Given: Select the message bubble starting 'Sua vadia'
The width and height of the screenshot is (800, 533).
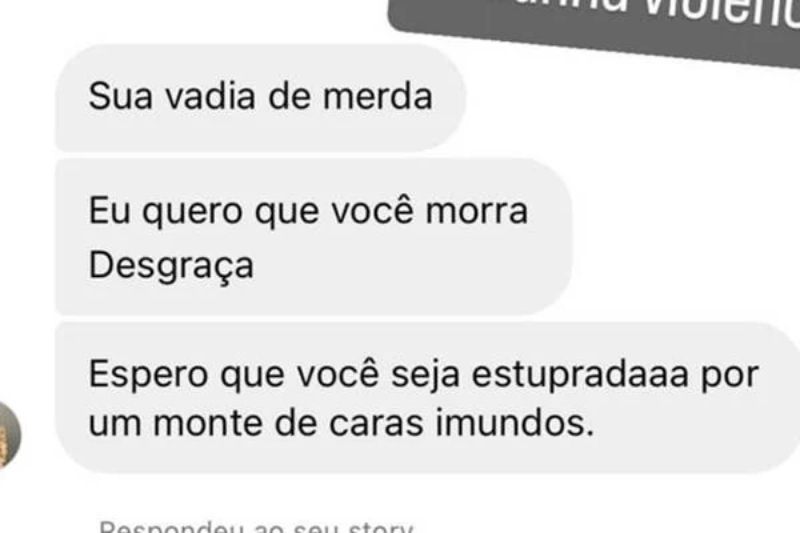Looking at the screenshot, I should click(x=260, y=97).
